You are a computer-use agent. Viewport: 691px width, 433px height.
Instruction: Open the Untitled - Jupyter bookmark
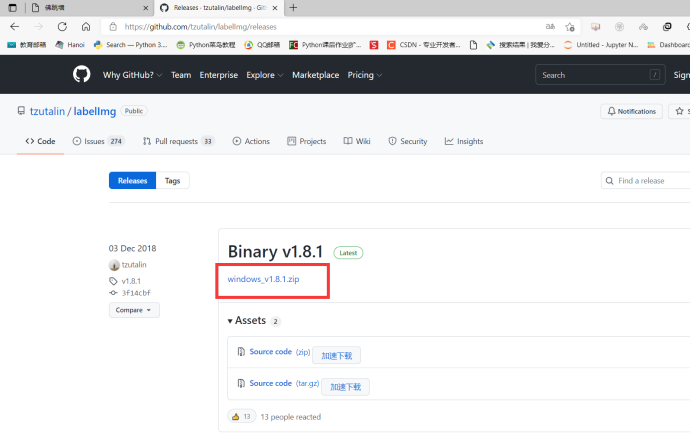(601, 45)
